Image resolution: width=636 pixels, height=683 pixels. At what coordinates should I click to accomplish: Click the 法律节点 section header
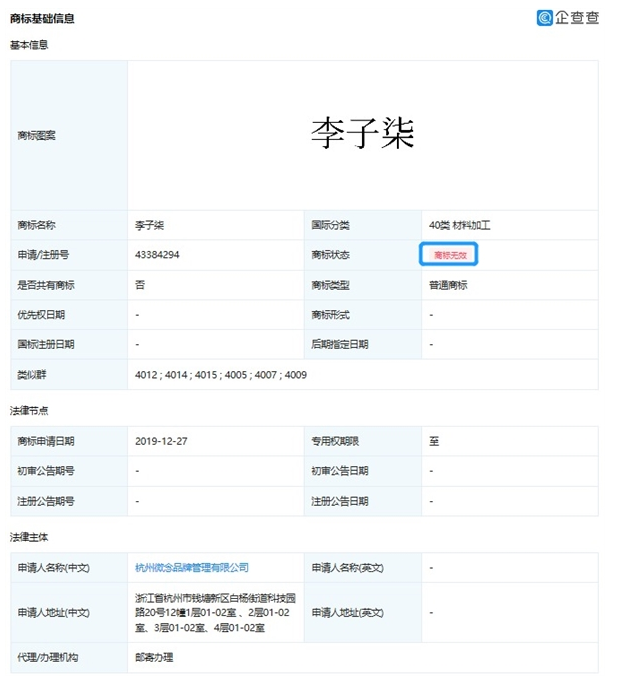pos(29,410)
